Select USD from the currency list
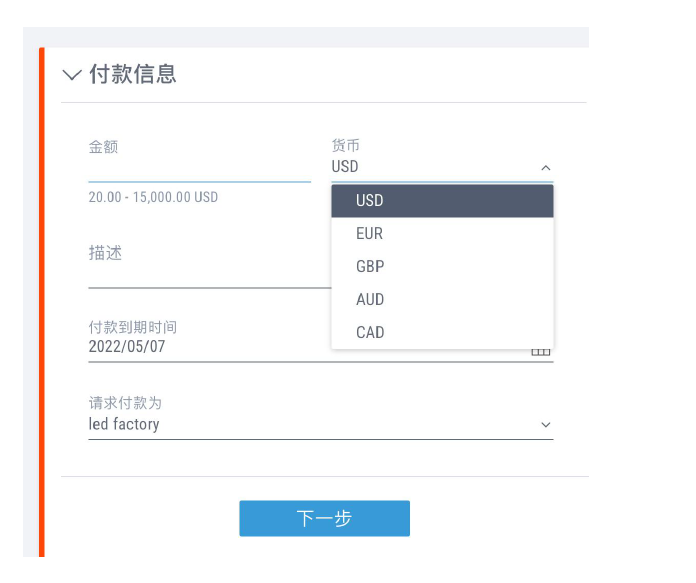The image size is (696, 583). tap(442, 201)
